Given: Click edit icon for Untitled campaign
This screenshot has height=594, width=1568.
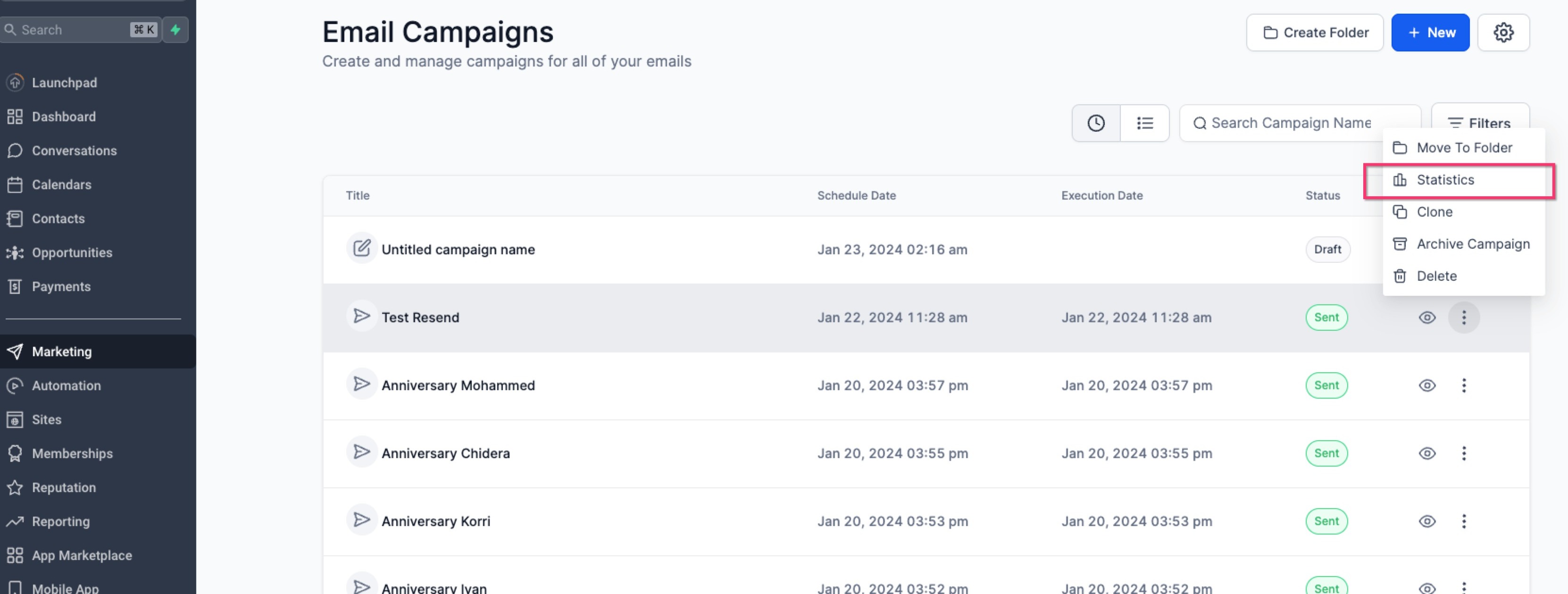Looking at the screenshot, I should coord(361,248).
